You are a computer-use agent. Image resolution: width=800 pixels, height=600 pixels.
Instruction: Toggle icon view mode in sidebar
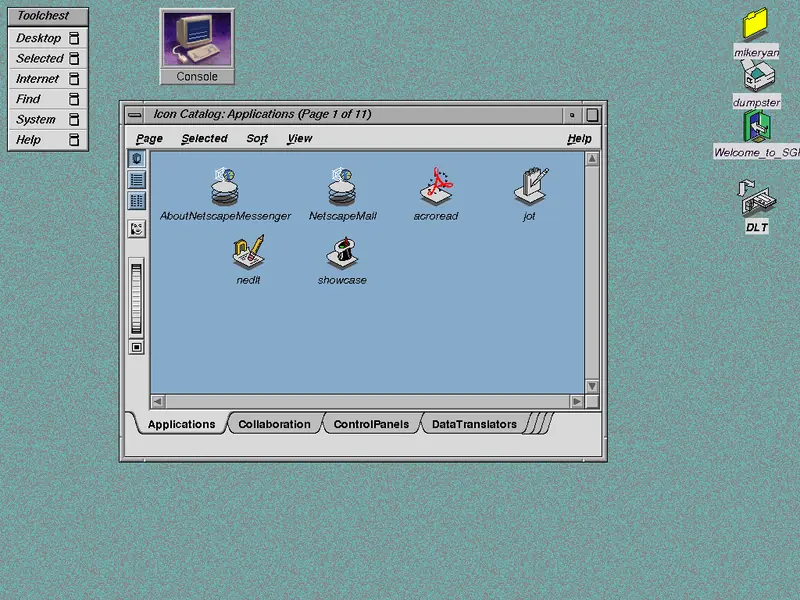(136, 159)
